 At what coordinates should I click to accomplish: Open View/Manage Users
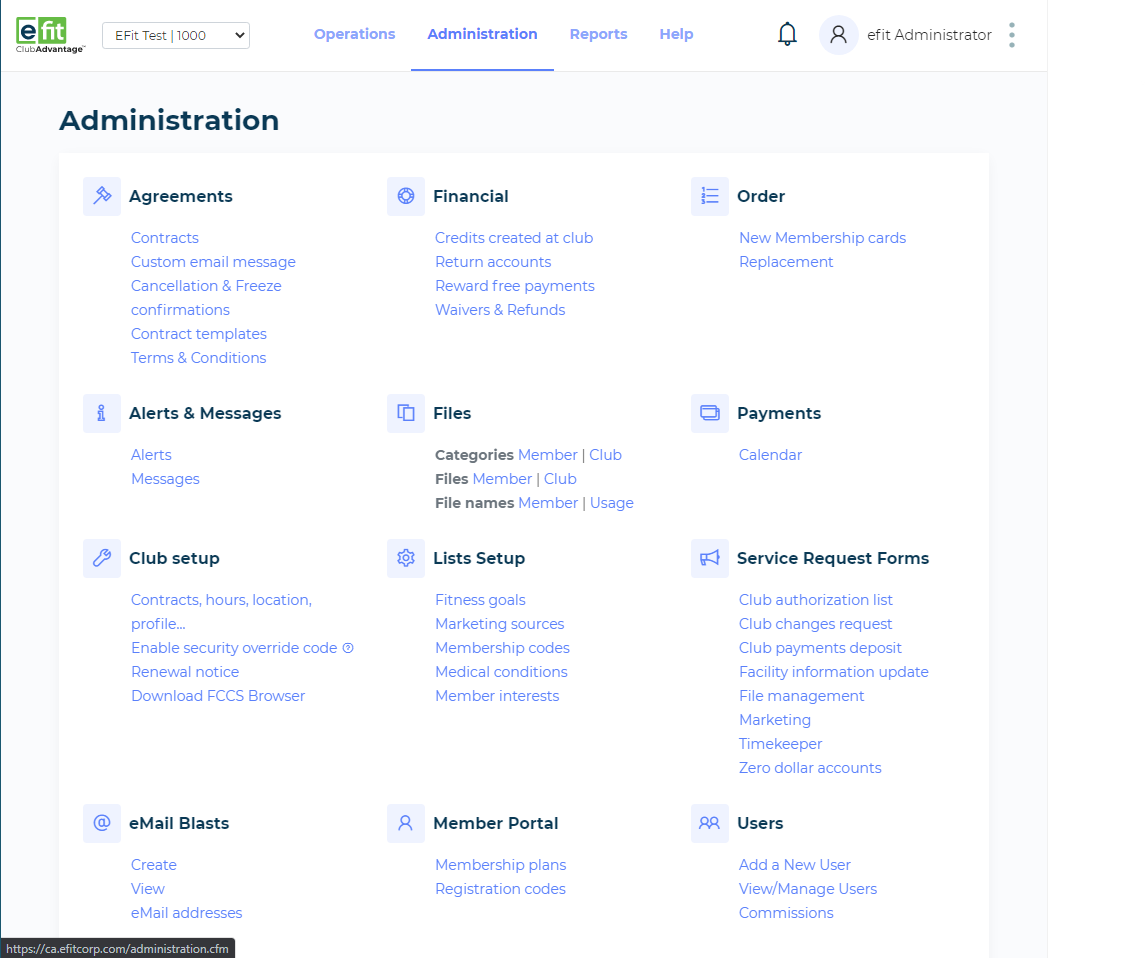tap(808, 889)
